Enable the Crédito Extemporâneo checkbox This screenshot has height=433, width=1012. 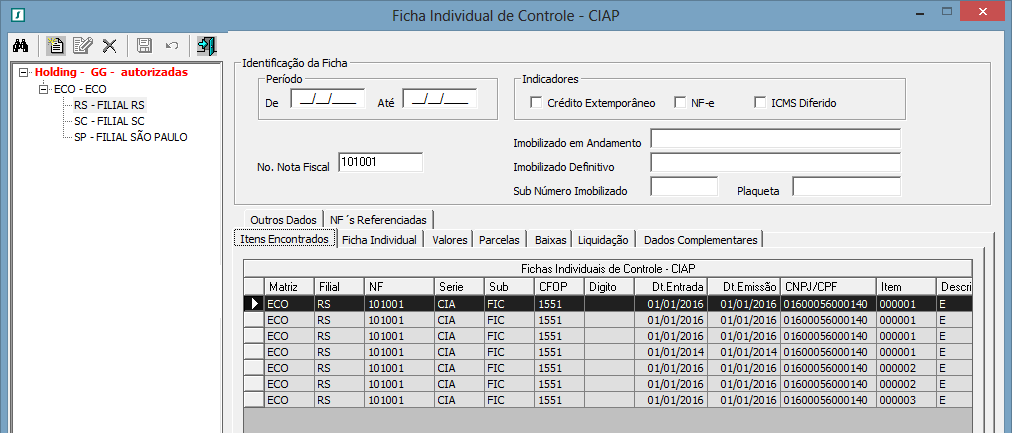(537, 102)
